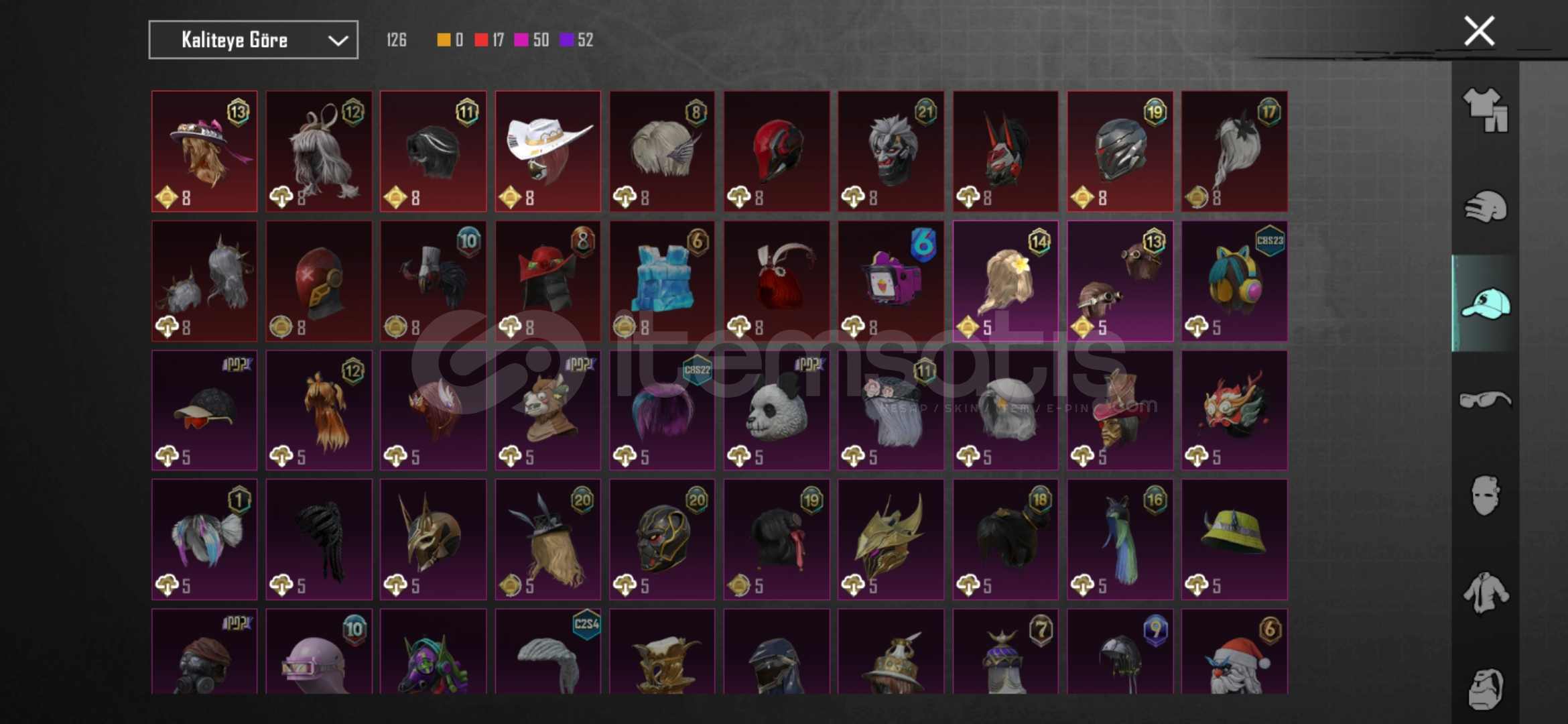Close the inventory with the X icon

click(x=1479, y=31)
